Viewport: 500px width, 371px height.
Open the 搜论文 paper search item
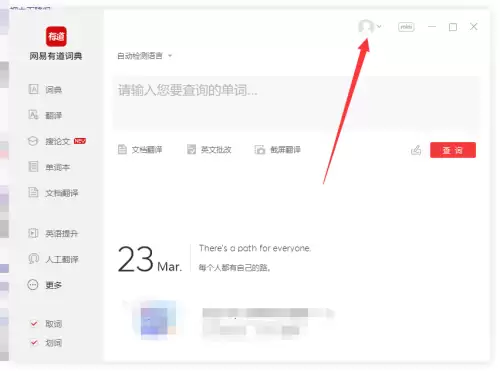click(57, 141)
